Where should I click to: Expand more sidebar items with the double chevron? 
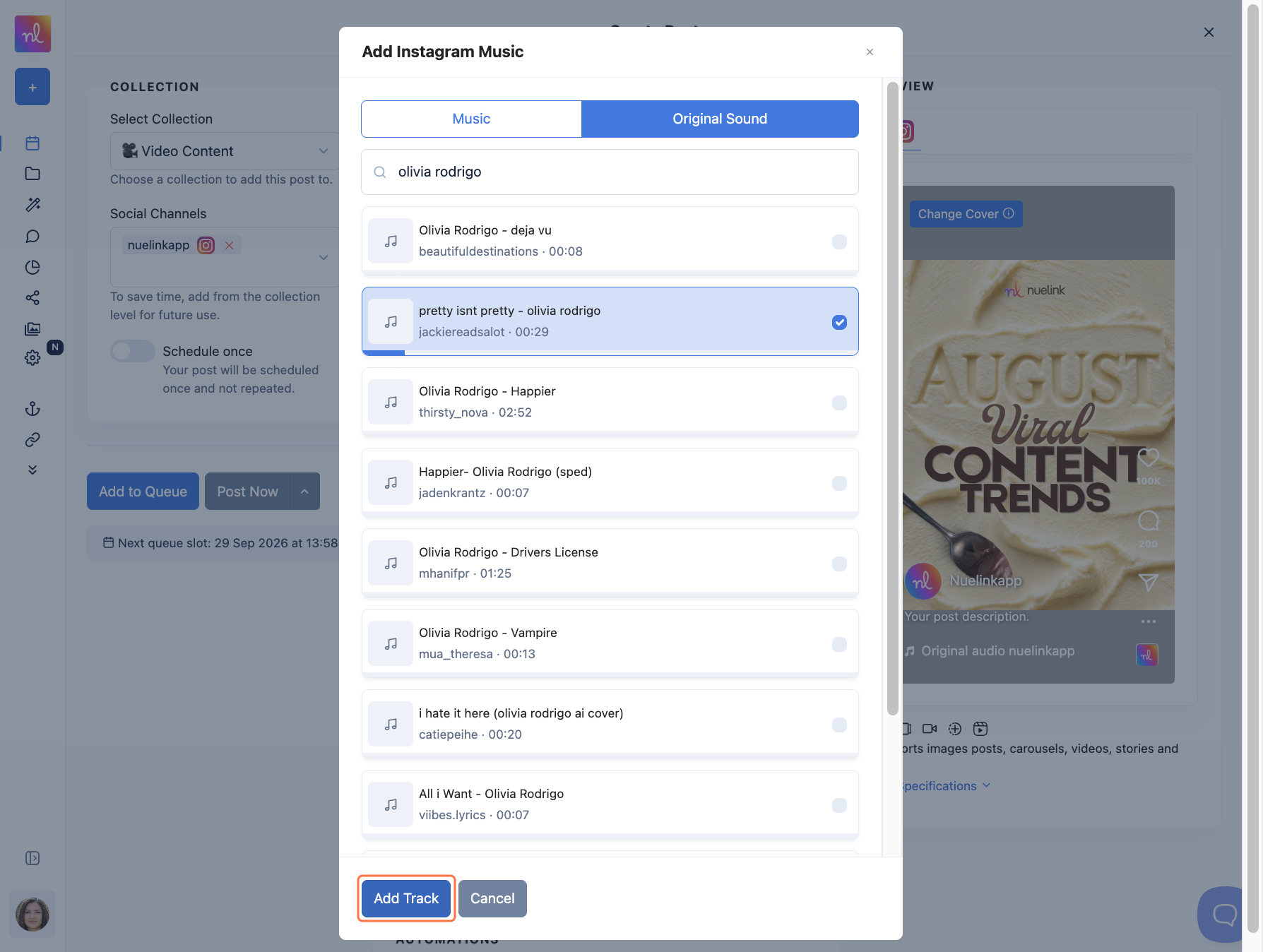pos(32,470)
